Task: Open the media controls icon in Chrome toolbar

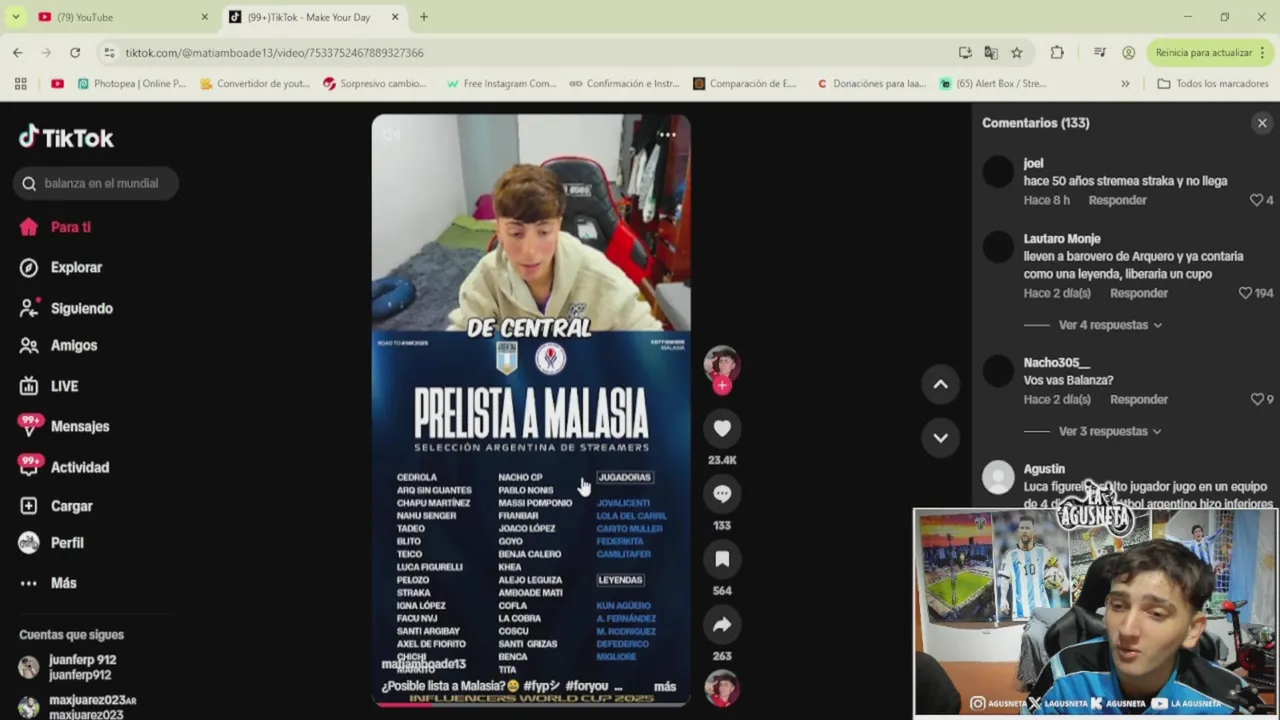Action: (1100, 52)
